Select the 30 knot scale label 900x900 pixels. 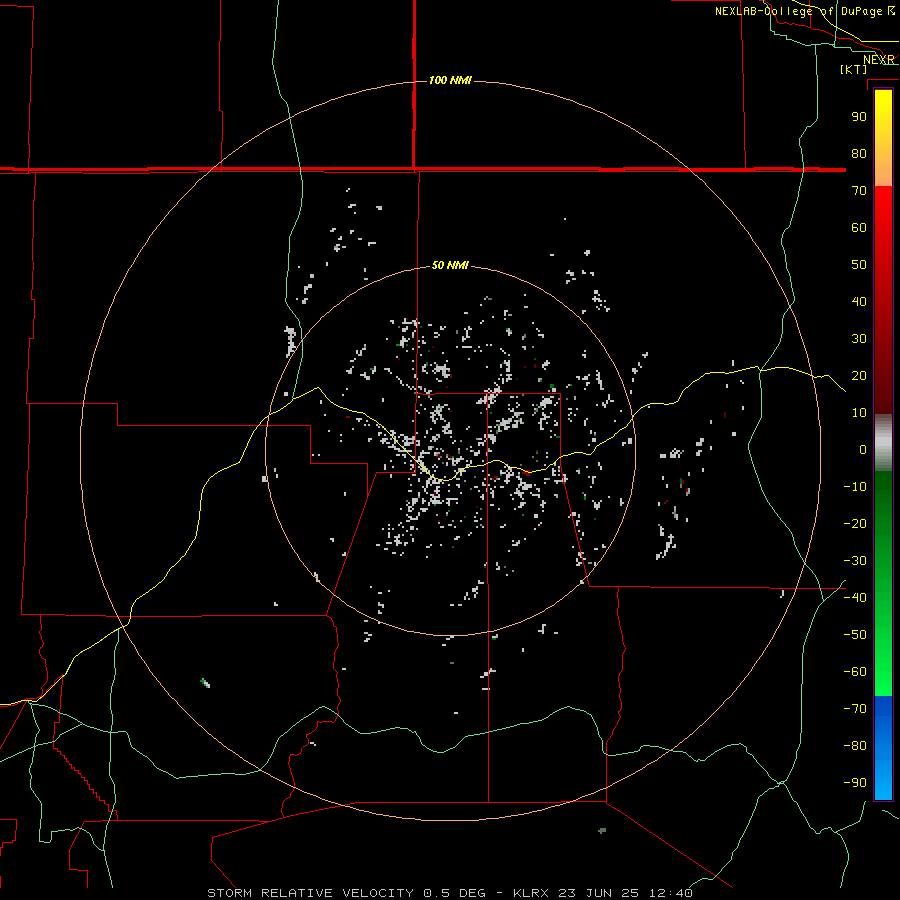pyautogui.click(x=859, y=339)
